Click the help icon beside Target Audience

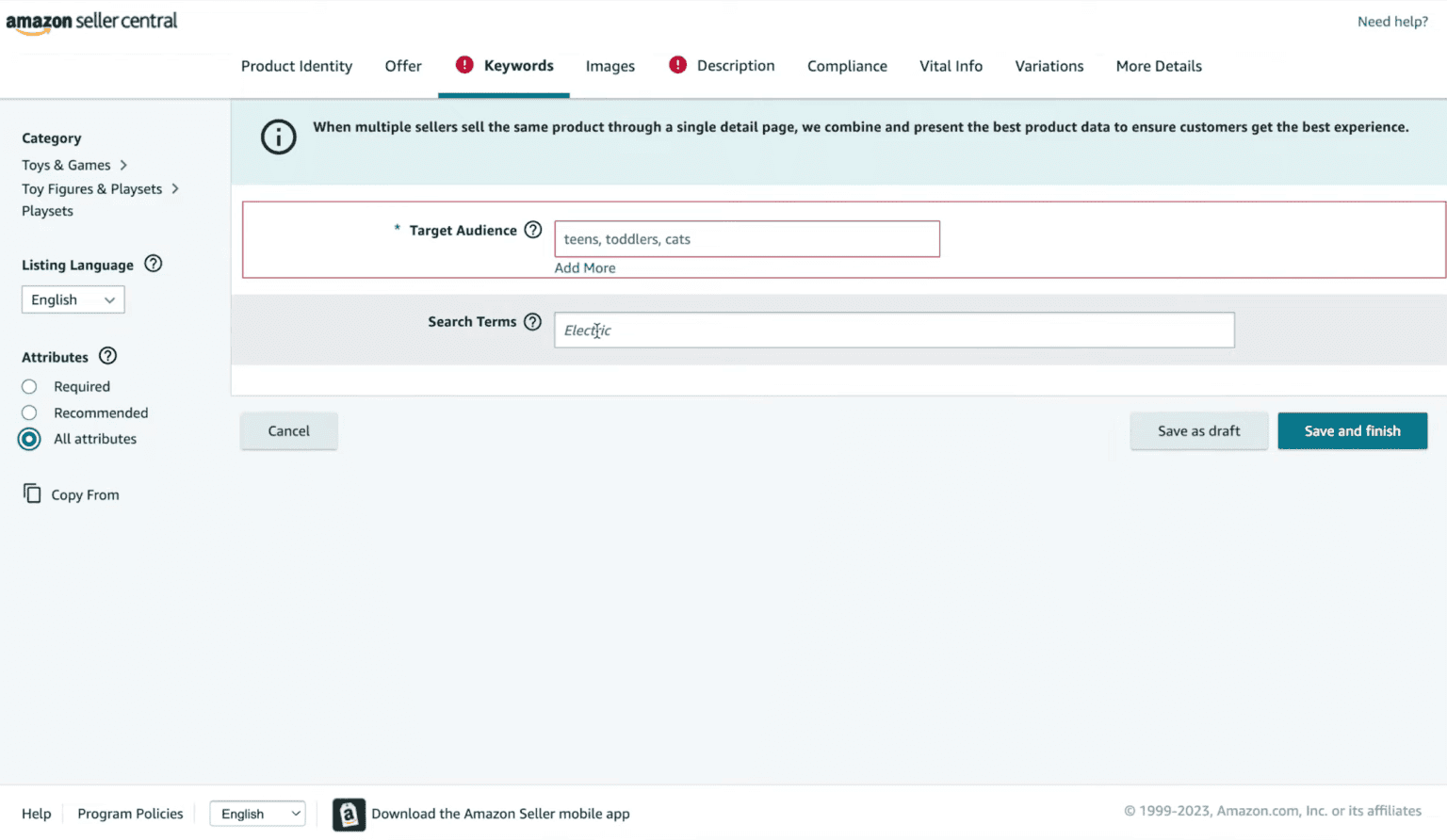point(533,230)
